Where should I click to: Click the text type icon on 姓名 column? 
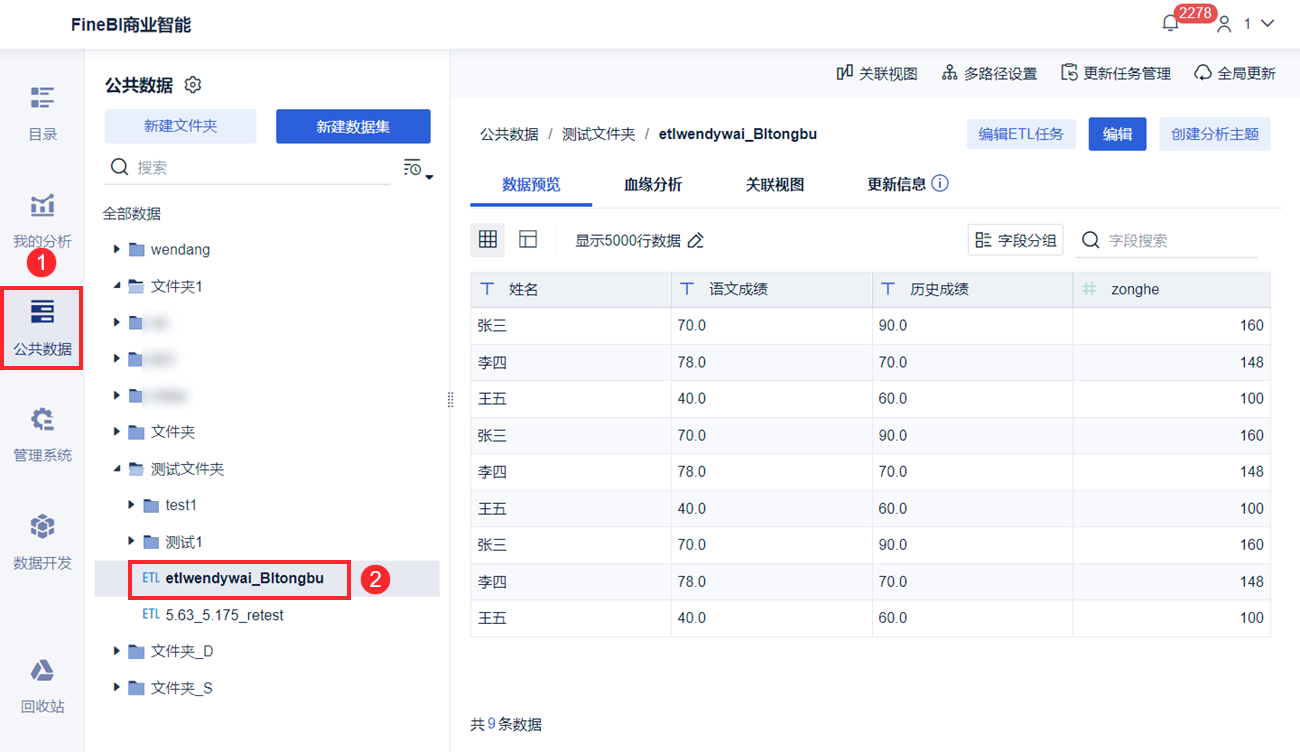tap(487, 289)
